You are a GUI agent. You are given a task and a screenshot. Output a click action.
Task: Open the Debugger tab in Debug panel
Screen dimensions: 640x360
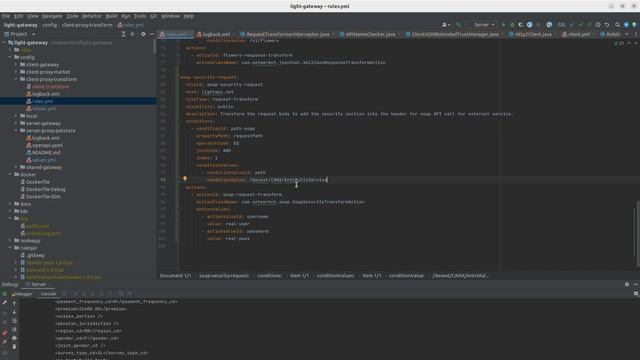22,294
